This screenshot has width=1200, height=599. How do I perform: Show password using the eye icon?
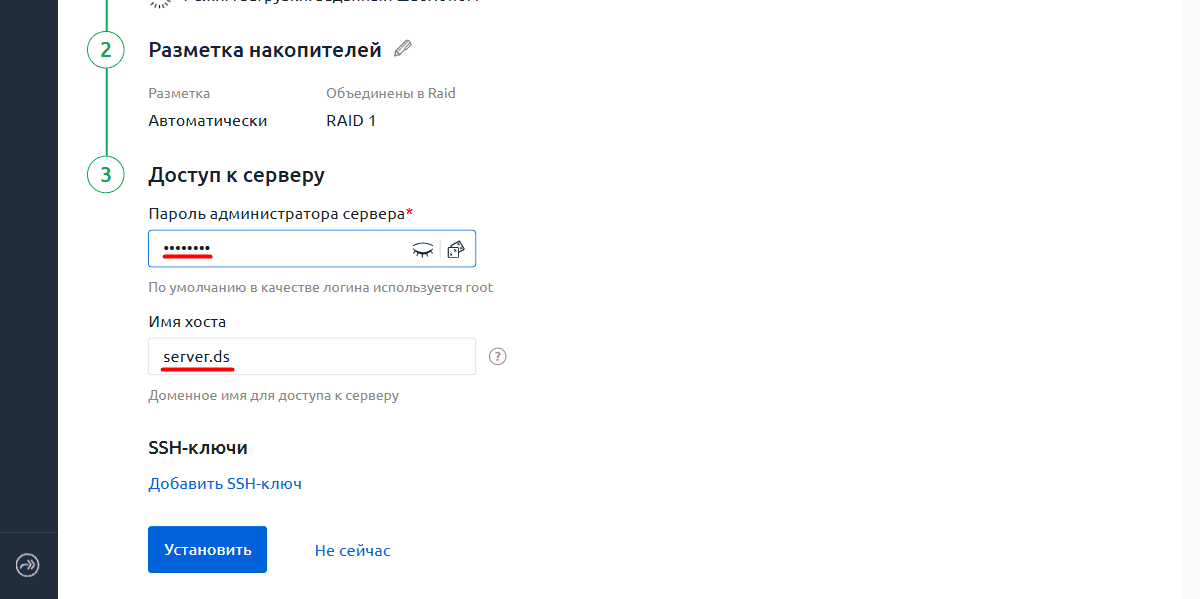tap(424, 250)
